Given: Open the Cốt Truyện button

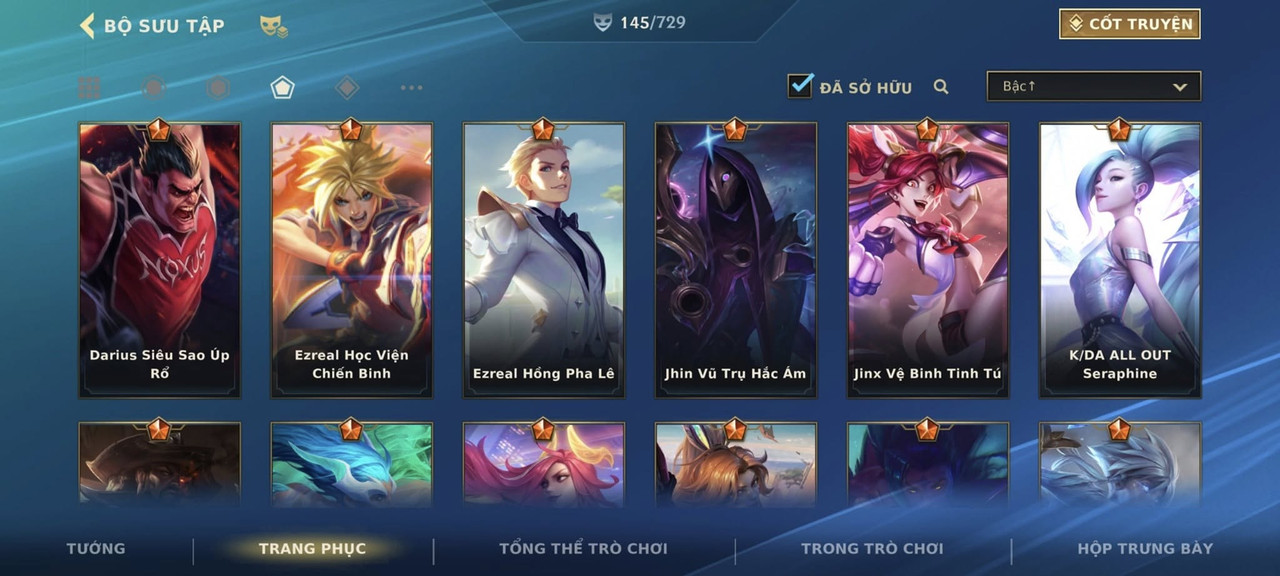Looking at the screenshot, I should tap(1130, 24).
